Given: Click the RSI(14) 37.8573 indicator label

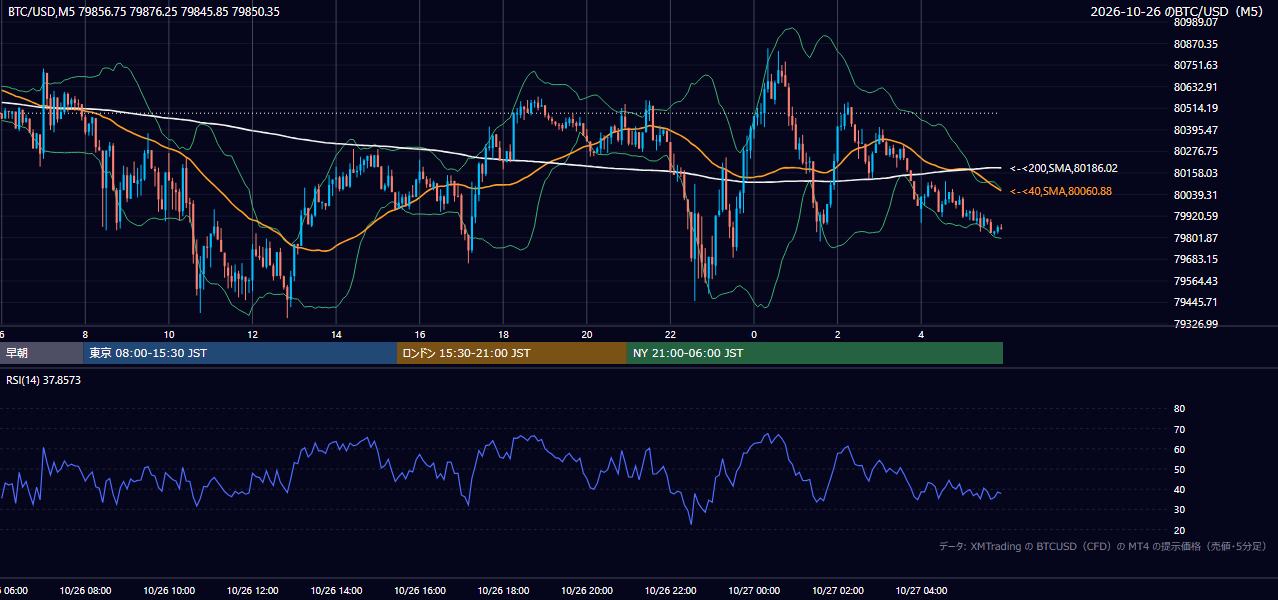Looking at the screenshot, I should click(44, 380).
